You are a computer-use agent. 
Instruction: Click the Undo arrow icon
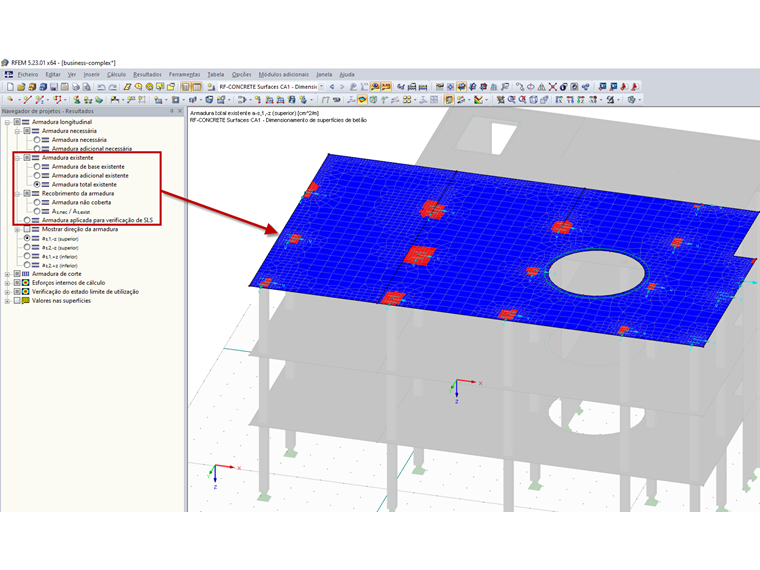(101, 87)
